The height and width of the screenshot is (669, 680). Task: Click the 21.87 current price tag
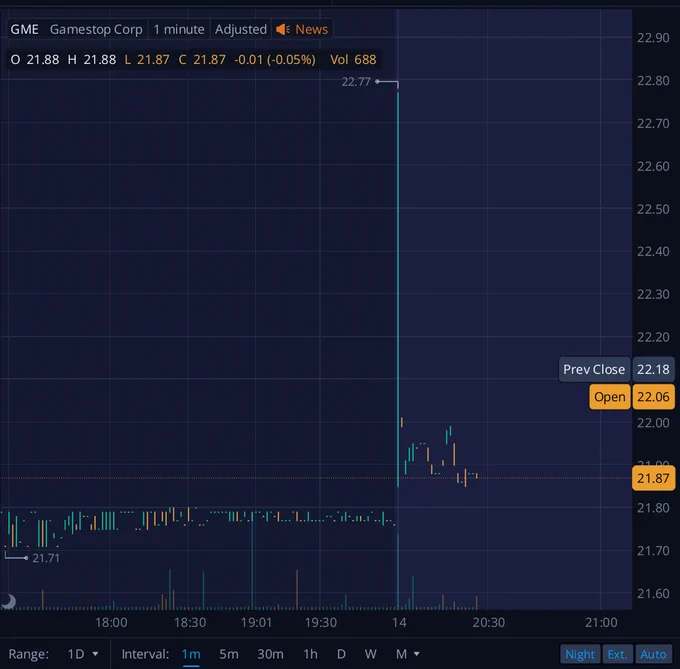coord(653,478)
